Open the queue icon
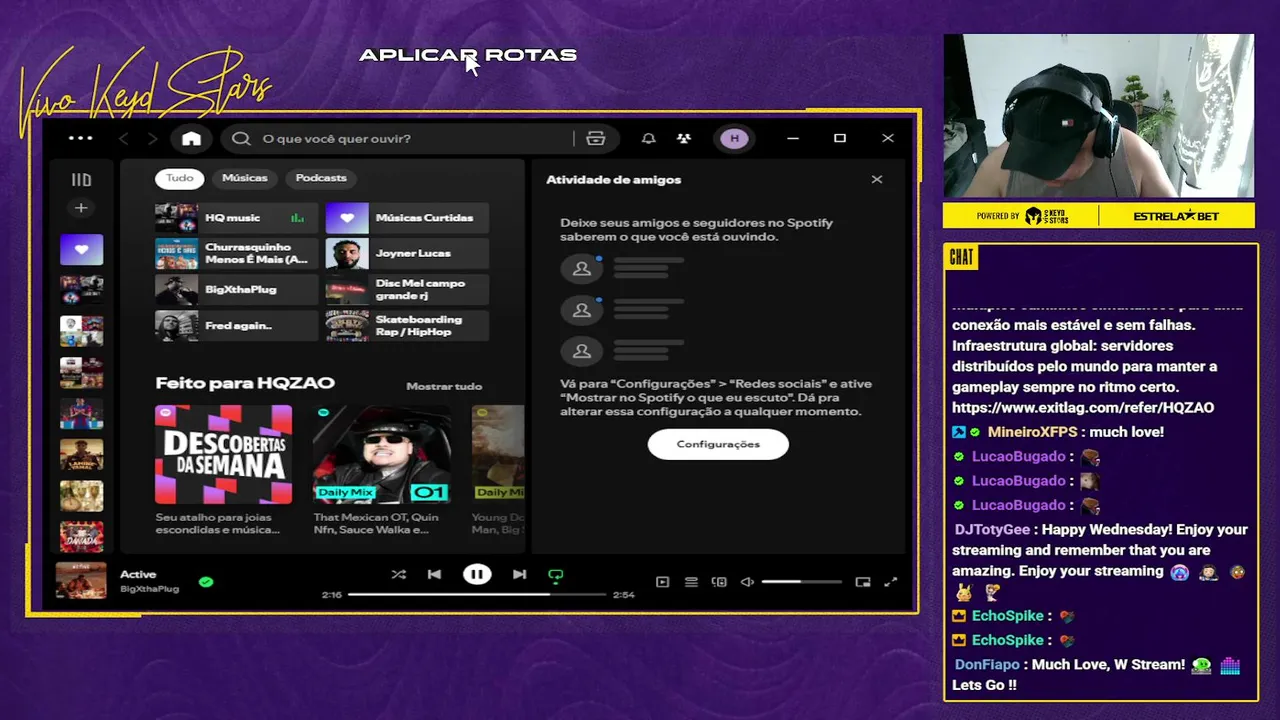This screenshot has width=1280, height=720. 691,582
